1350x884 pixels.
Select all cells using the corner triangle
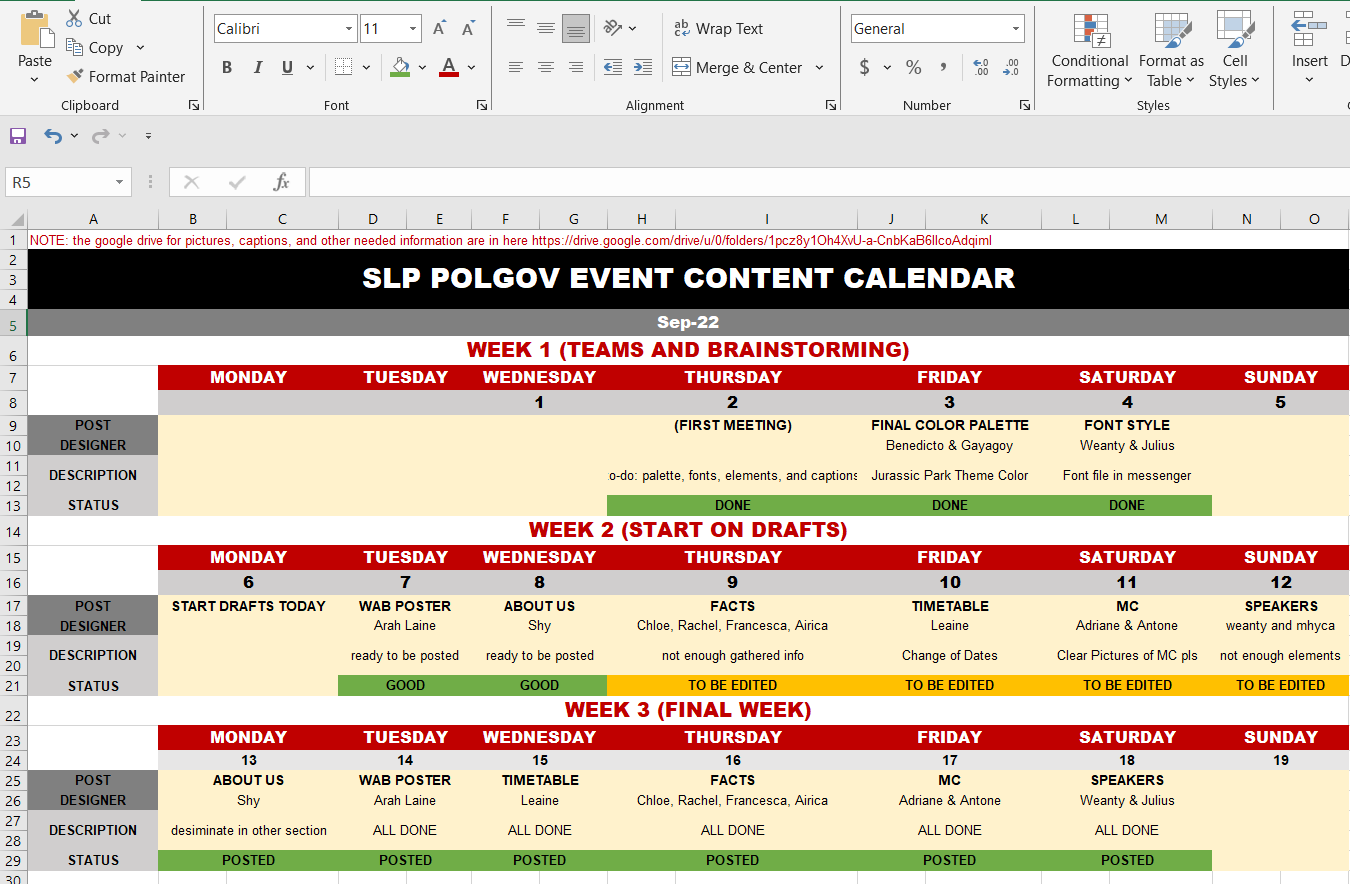[17, 220]
